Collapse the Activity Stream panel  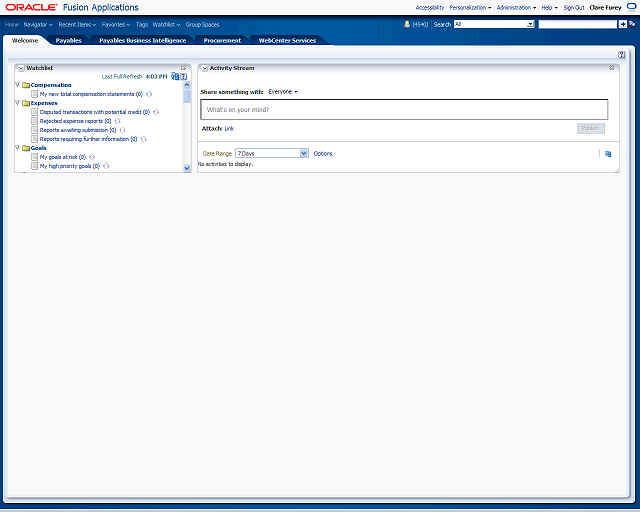click(204, 68)
